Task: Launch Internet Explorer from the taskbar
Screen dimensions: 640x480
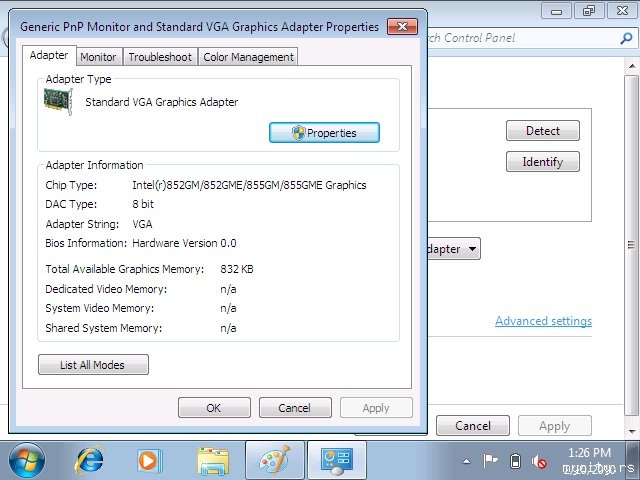Action: click(89, 461)
